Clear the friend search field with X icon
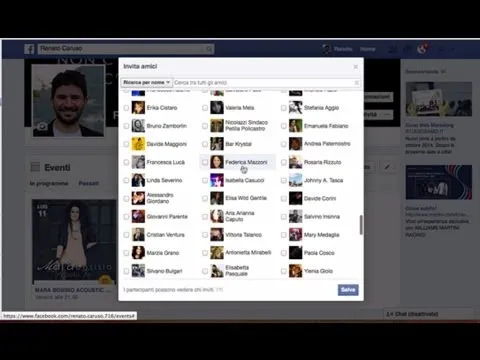The height and width of the screenshot is (360, 480). point(356,82)
